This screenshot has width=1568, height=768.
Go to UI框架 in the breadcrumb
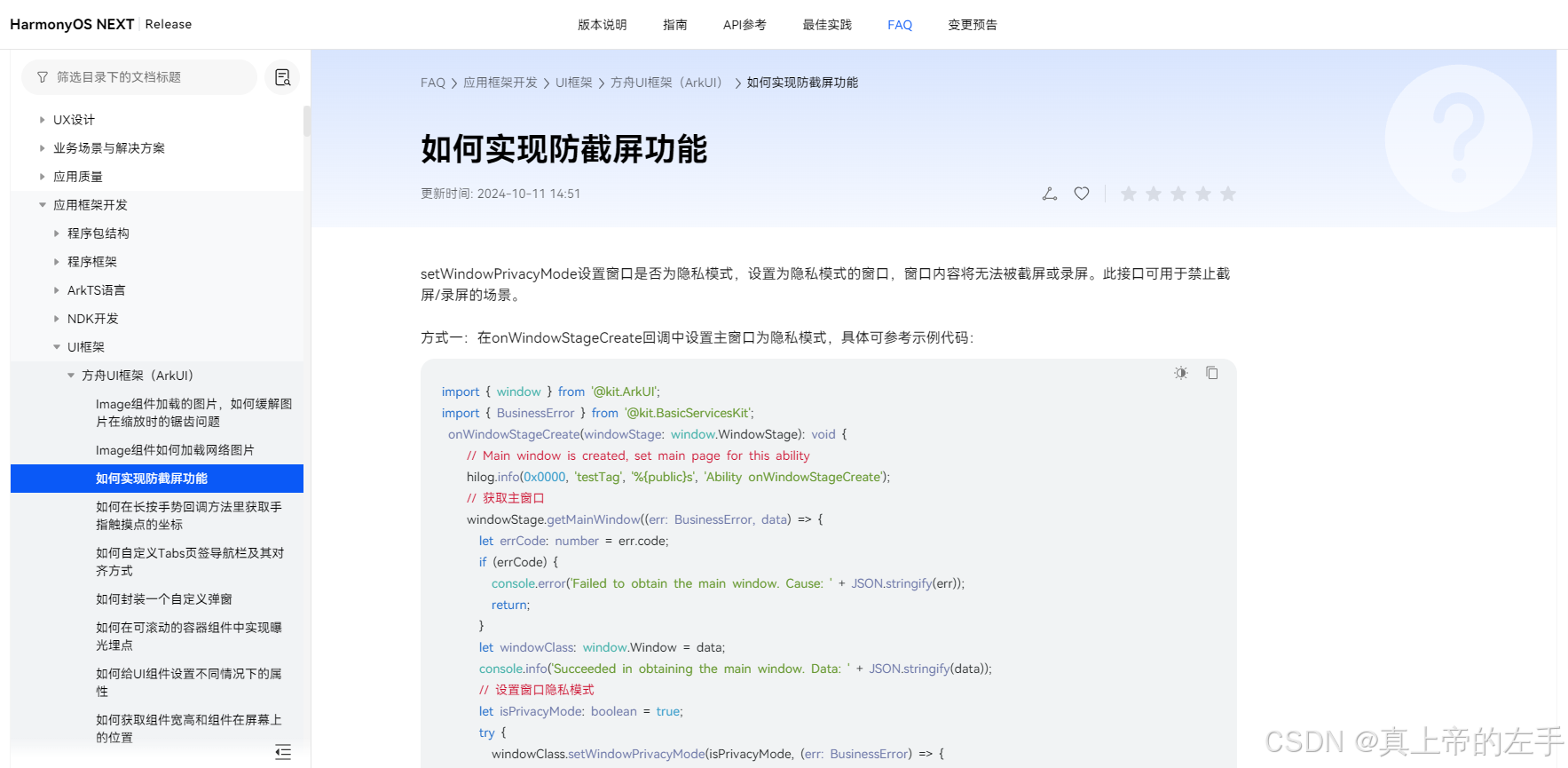(x=574, y=83)
